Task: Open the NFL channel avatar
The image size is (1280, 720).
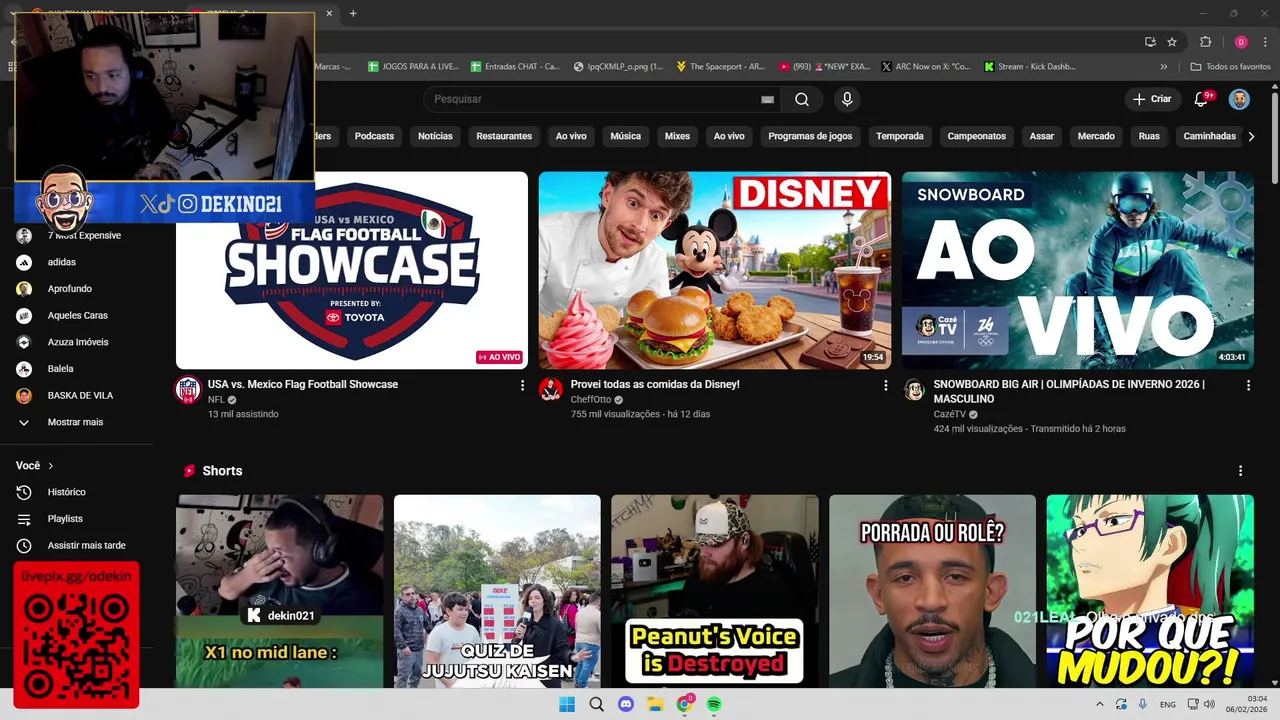Action: (x=188, y=390)
